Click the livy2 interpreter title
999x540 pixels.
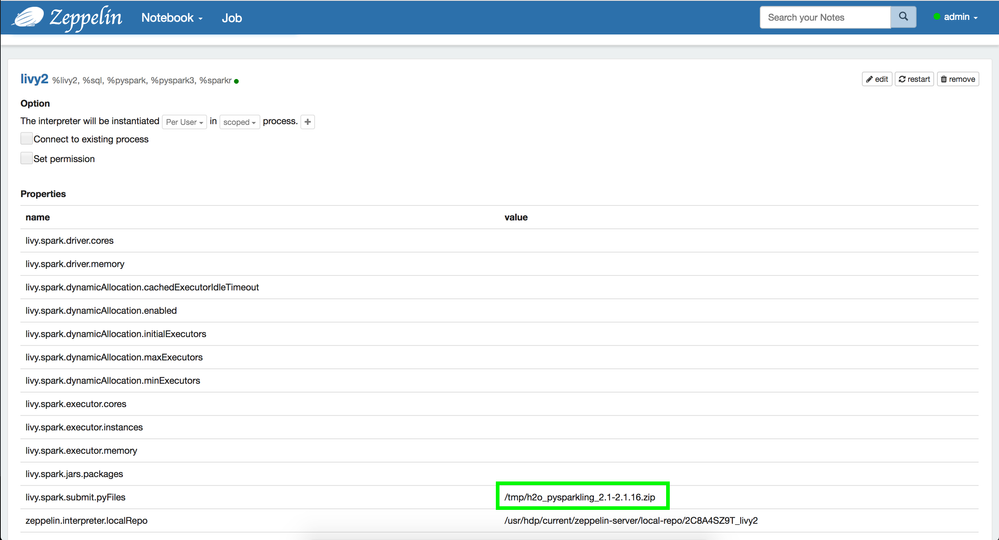34,79
